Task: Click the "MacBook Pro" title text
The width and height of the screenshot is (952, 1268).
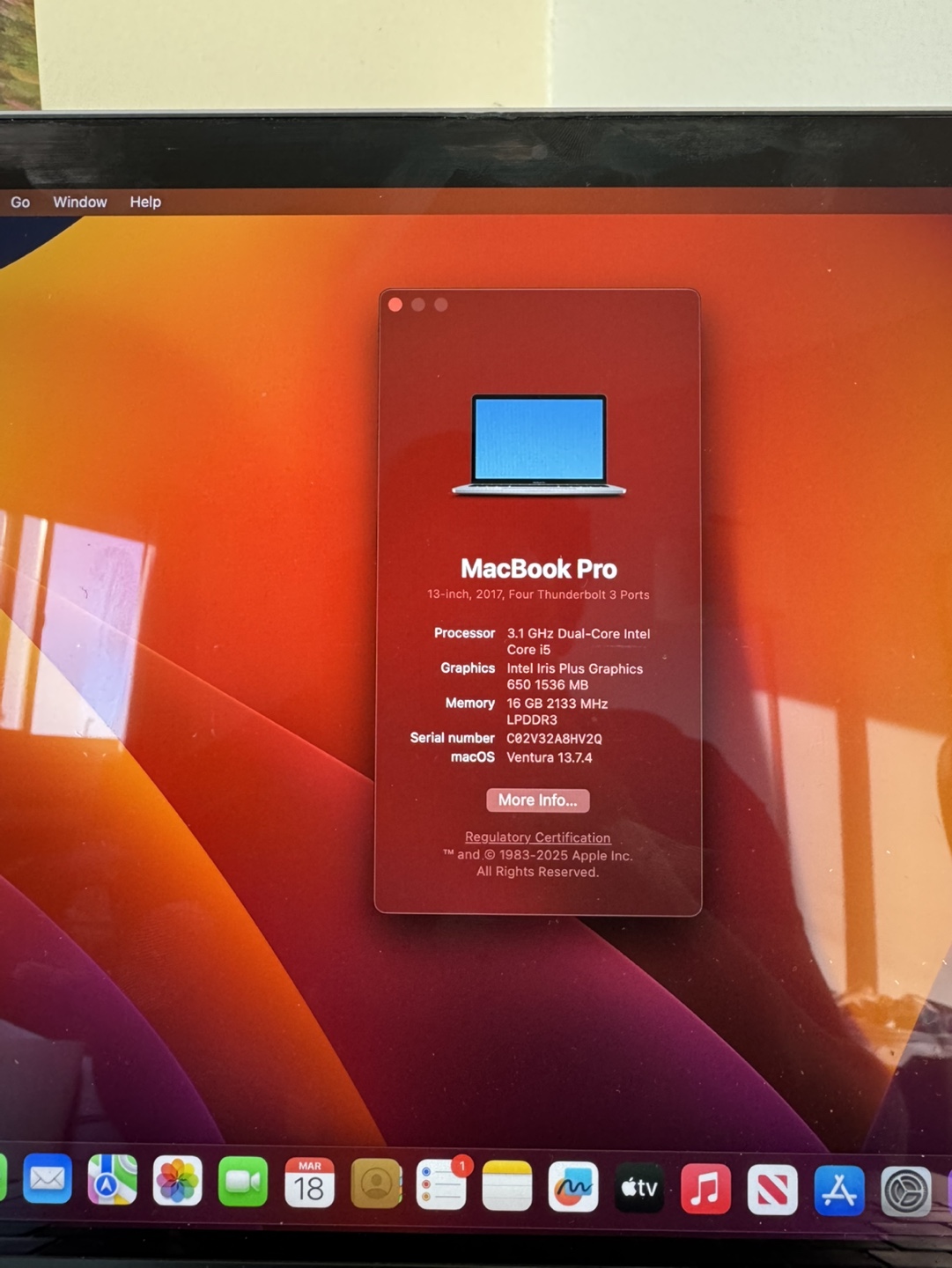Action: [539, 568]
